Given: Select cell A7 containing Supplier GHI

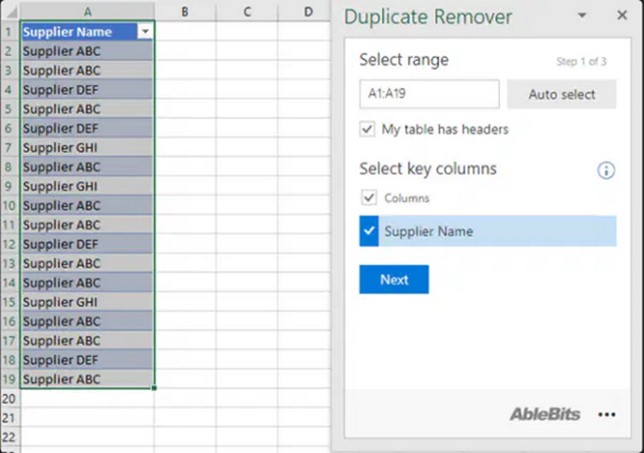Looking at the screenshot, I should (87, 147).
